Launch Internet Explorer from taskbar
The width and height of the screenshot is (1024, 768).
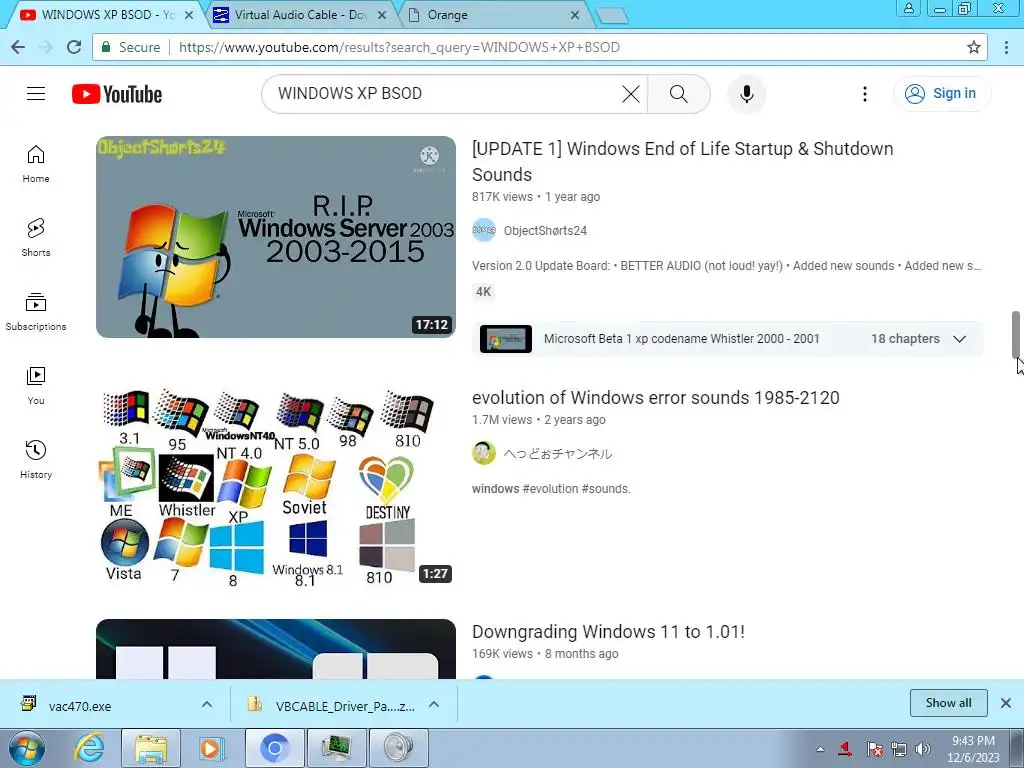89,748
